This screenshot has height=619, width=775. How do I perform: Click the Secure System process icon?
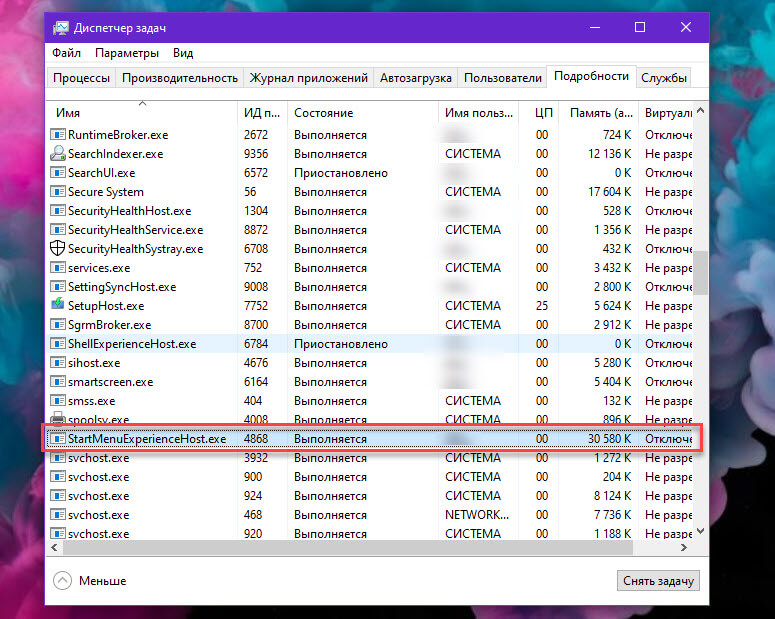[x=58, y=191]
